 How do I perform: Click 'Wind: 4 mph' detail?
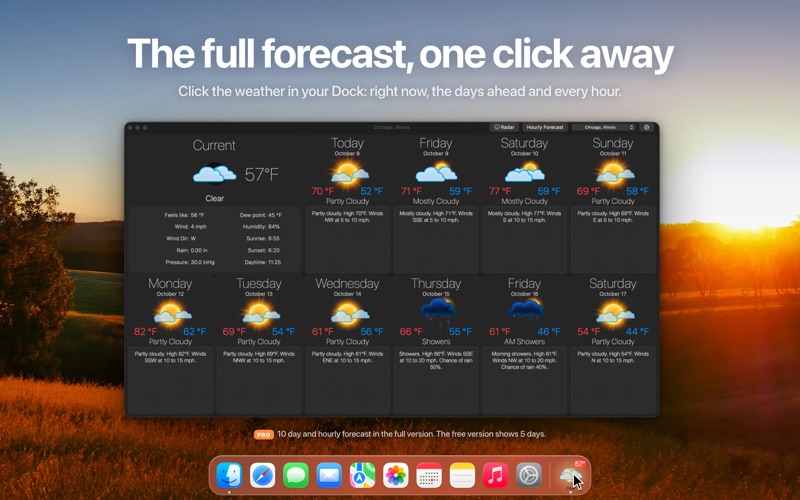click(191, 227)
